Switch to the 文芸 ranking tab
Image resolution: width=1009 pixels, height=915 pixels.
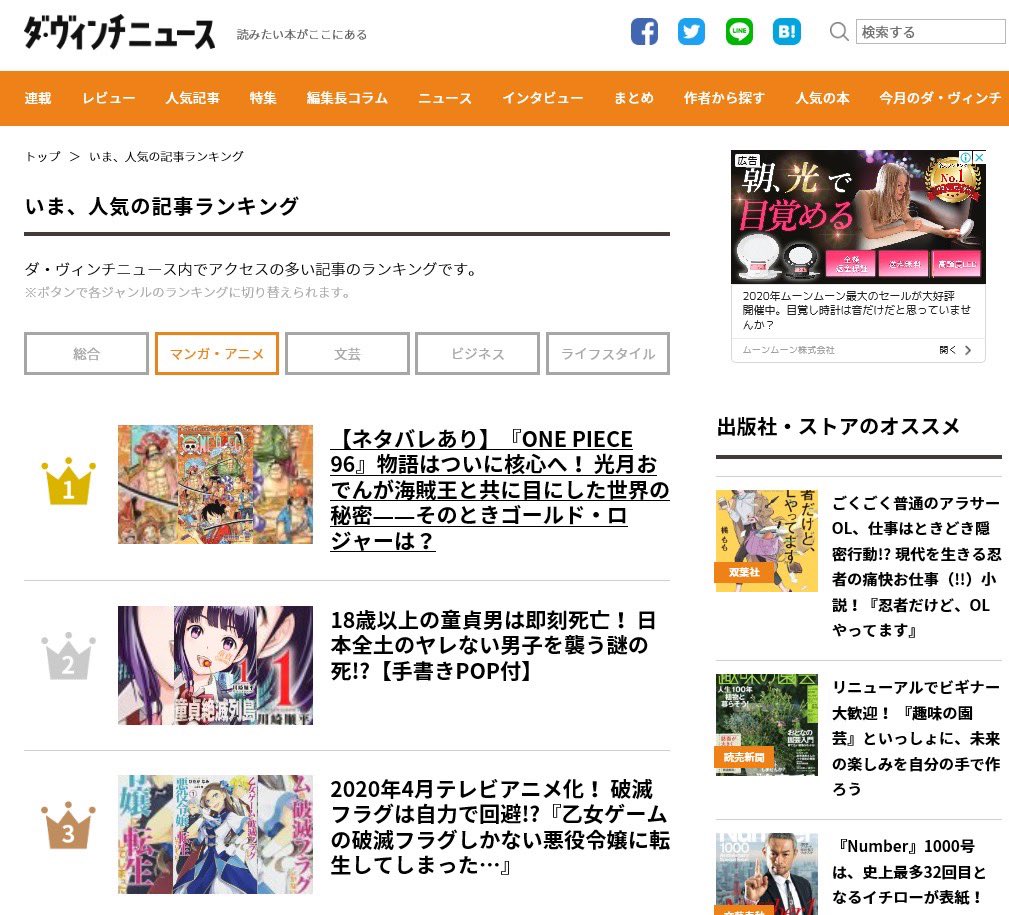pyautogui.click(x=347, y=353)
